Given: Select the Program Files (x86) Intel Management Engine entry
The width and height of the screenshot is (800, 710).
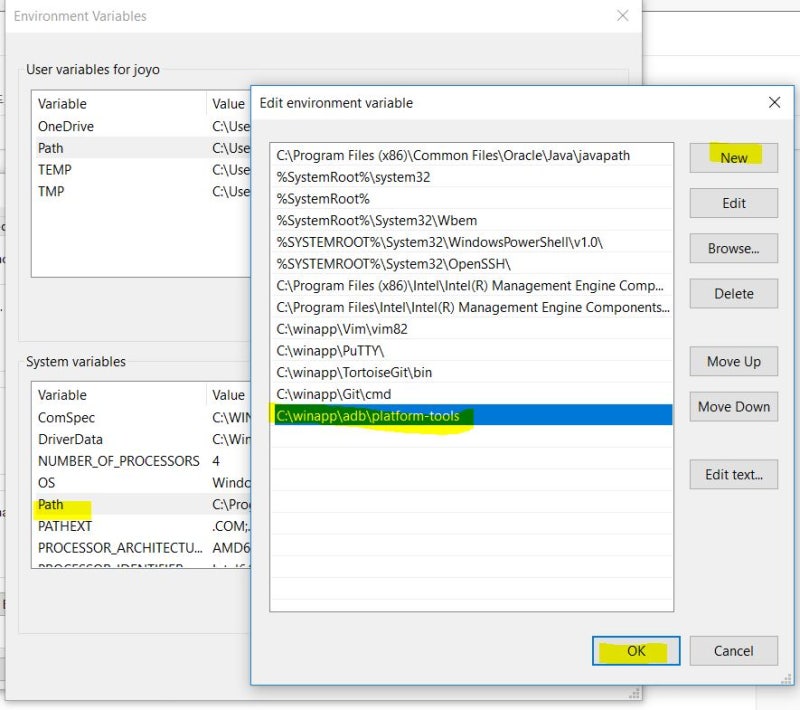Looking at the screenshot, I should (471, 286).
